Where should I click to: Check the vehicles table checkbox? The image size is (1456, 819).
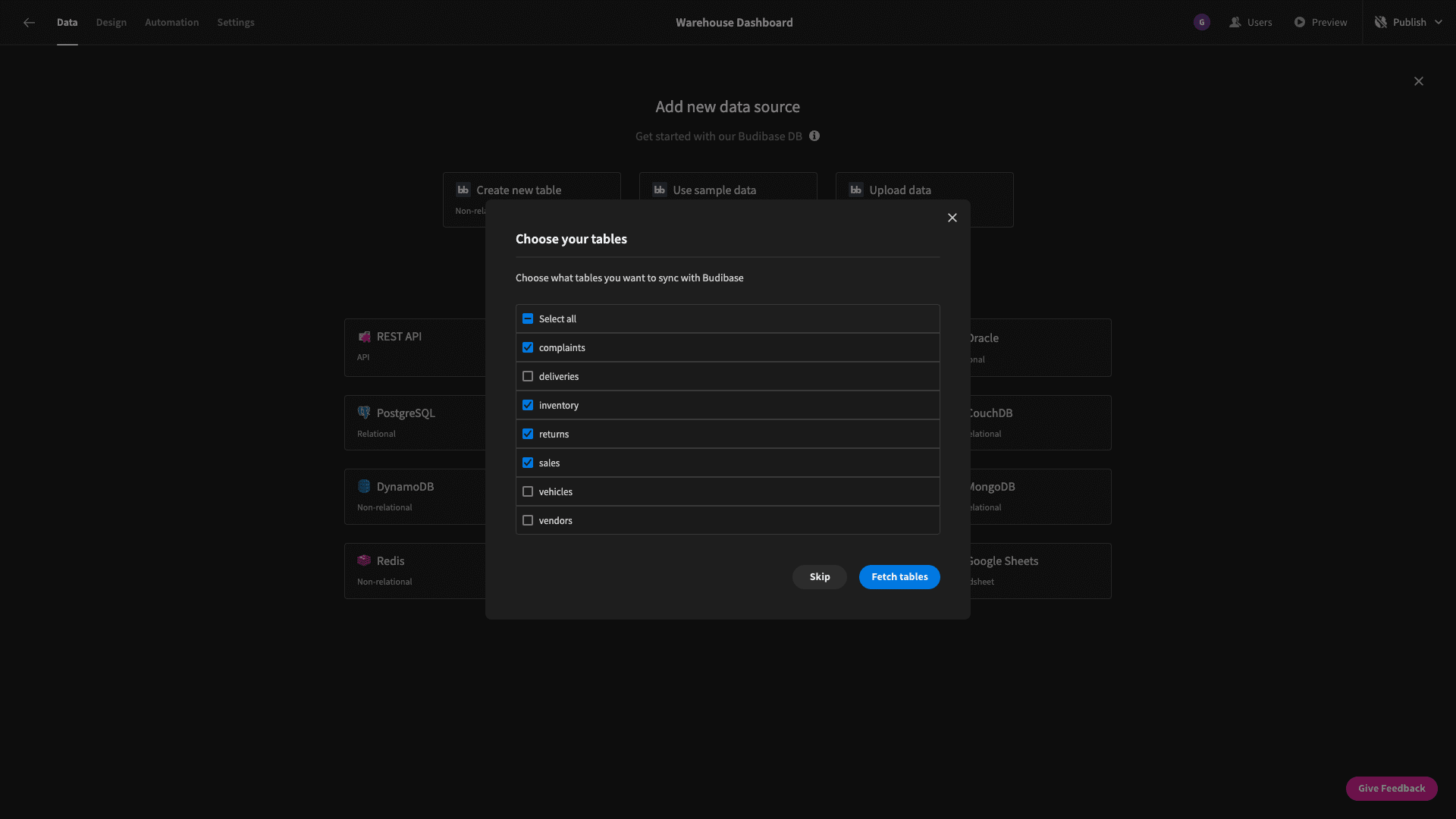tap(528, 491)
